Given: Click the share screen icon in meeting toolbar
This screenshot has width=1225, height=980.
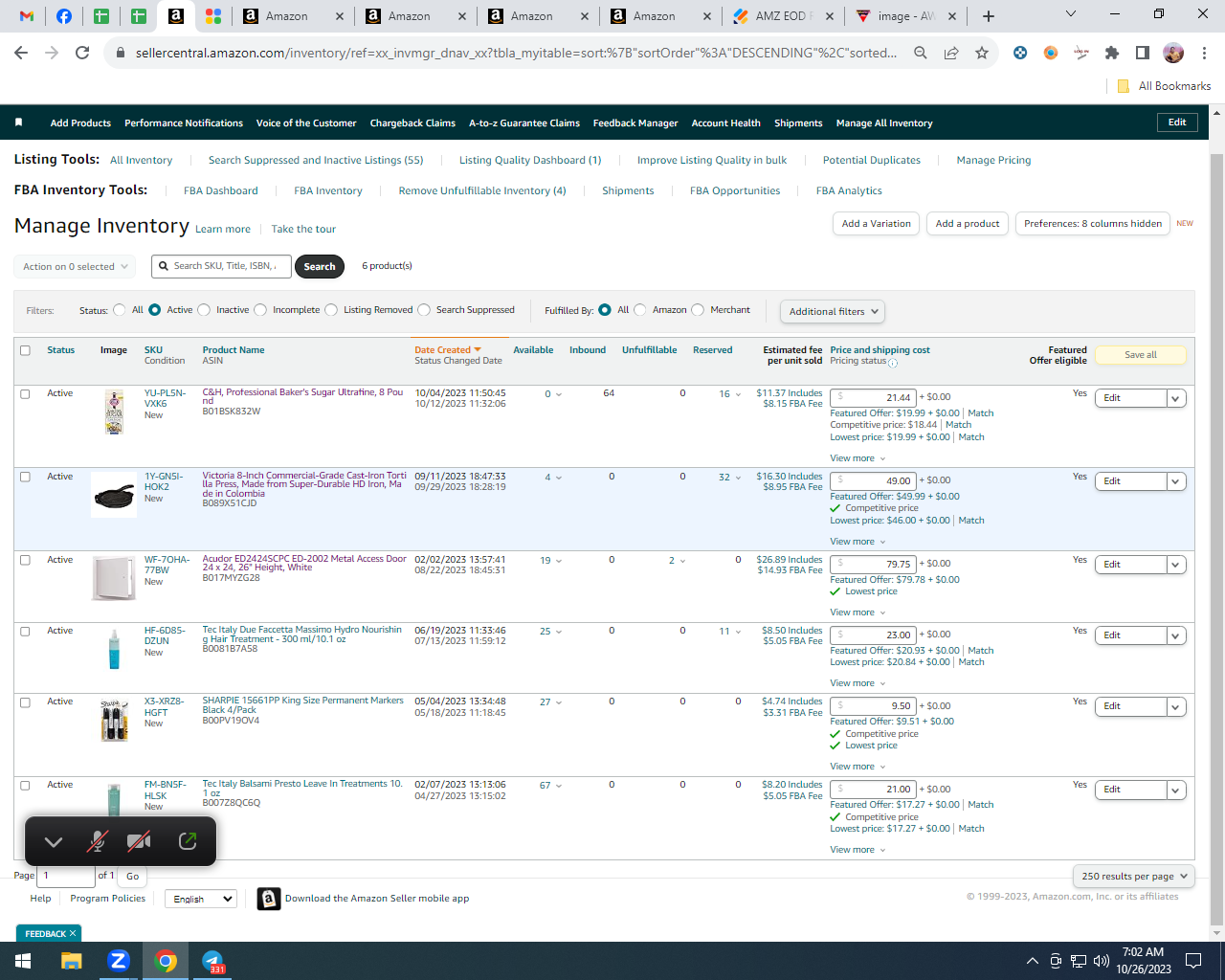Looking at the screenshot, I should click(188, 841).
